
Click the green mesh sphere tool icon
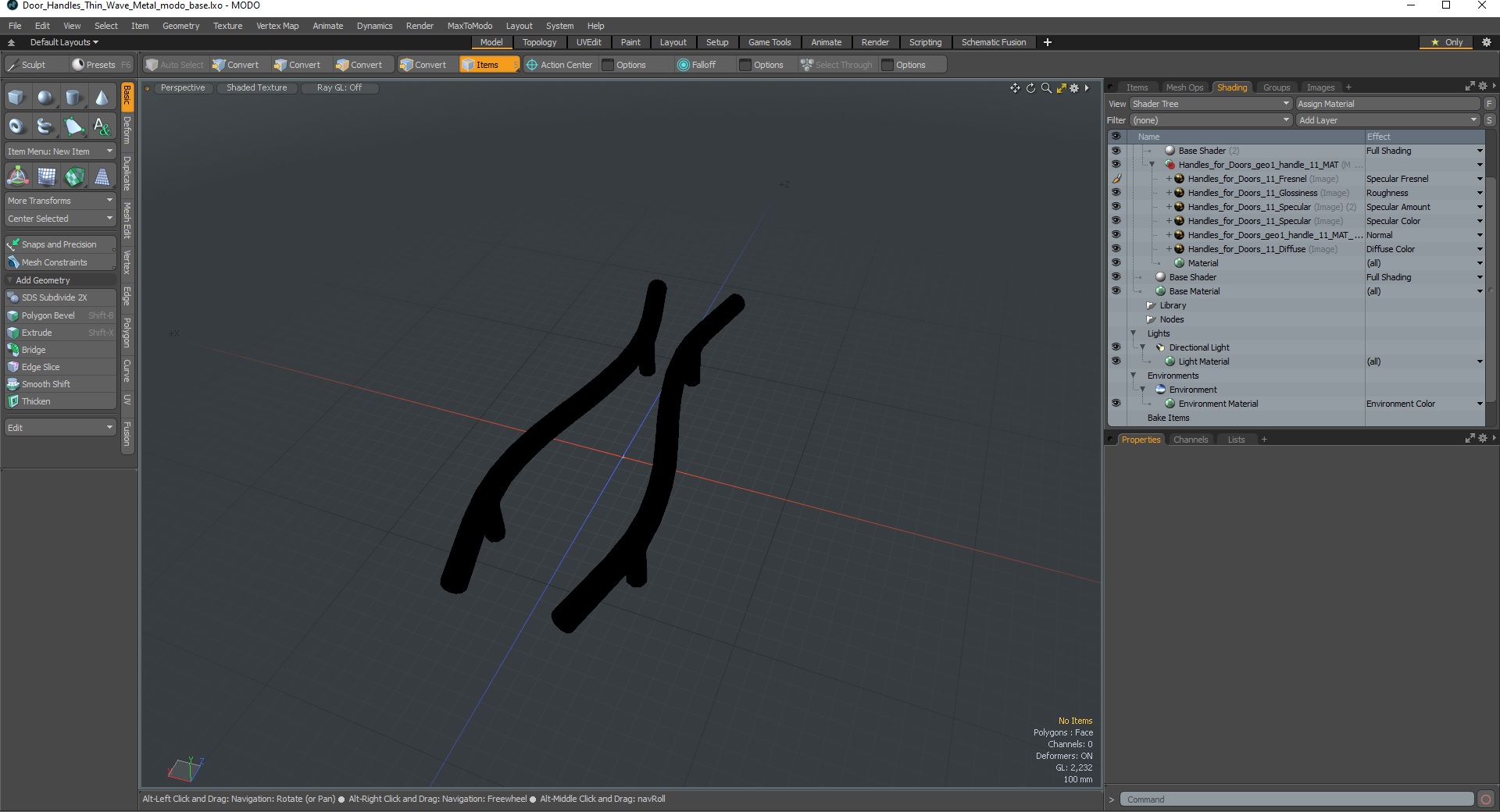coord(74,176)
